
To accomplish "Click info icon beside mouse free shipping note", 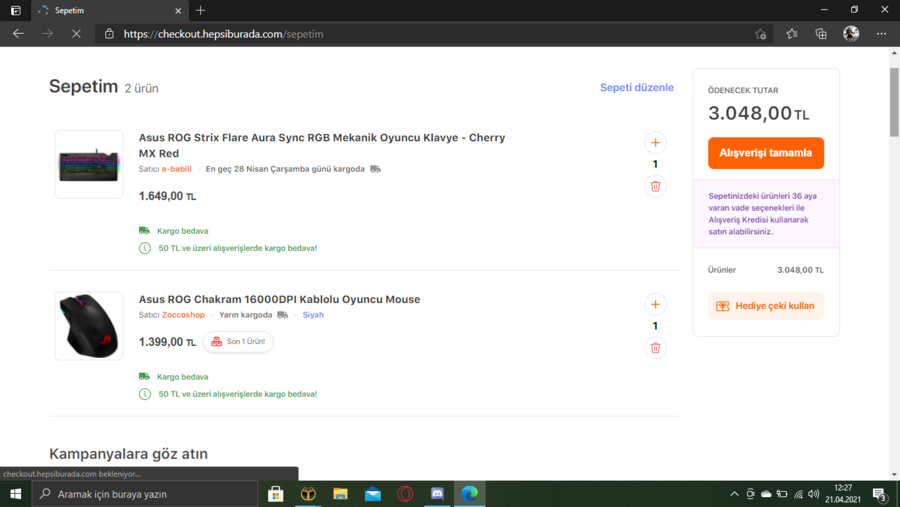I will pos(145,394).
